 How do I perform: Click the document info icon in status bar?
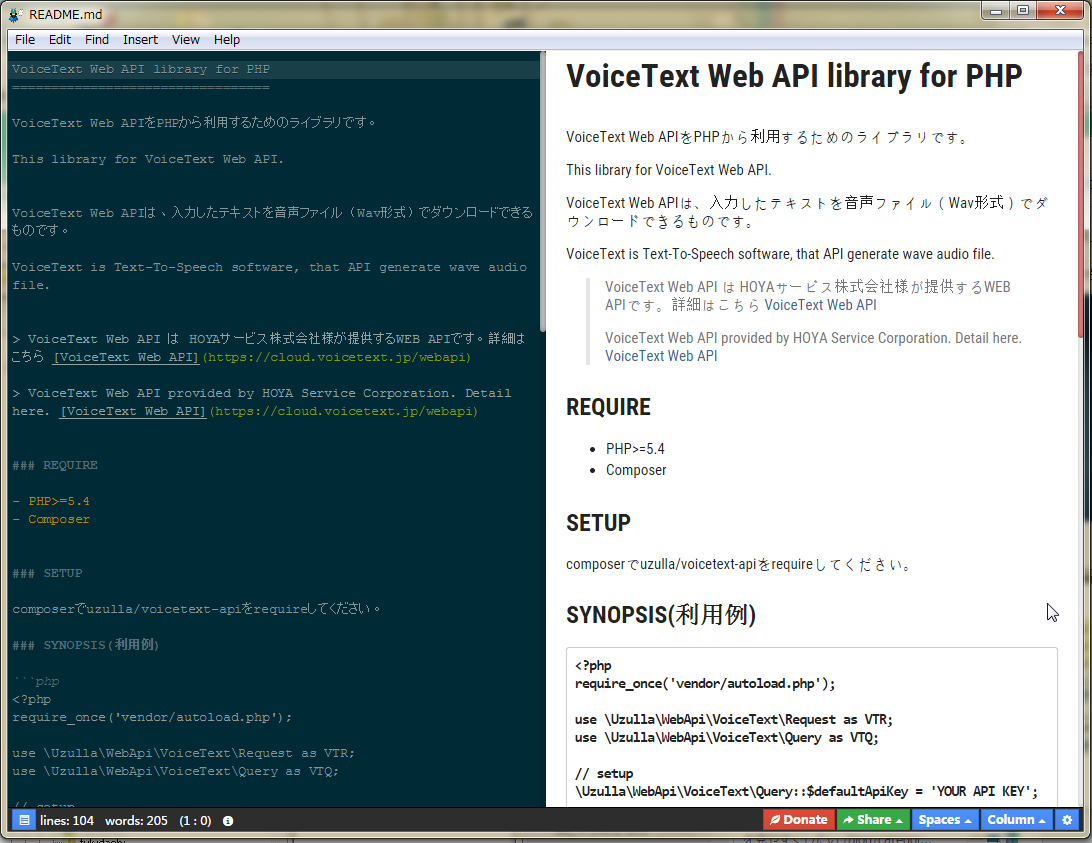(x=228, y=820)
